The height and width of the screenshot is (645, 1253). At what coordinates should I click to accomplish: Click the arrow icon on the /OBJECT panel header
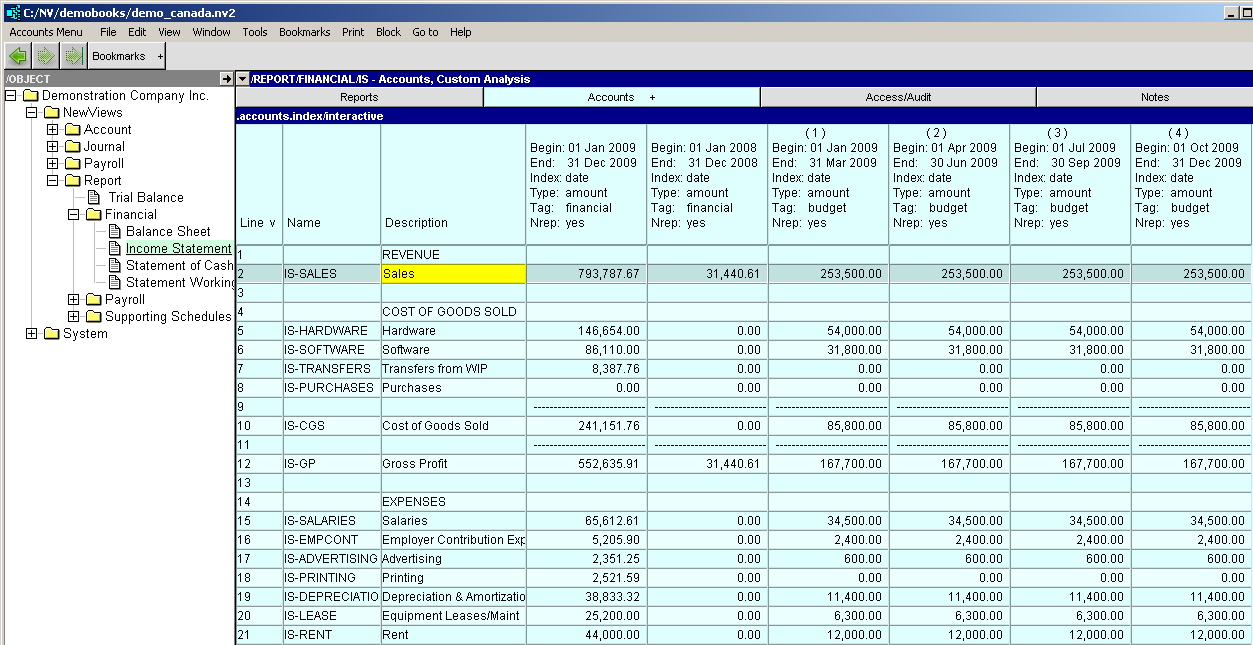(226, 79)
